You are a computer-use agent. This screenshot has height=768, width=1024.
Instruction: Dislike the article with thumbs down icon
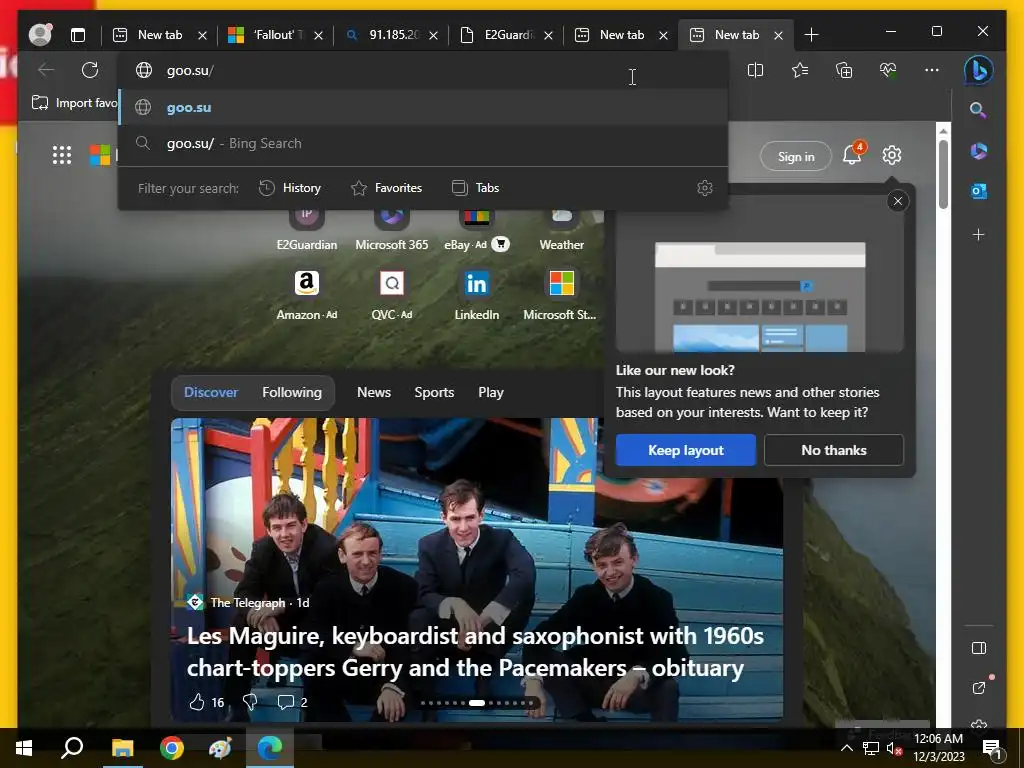[250, 702]
